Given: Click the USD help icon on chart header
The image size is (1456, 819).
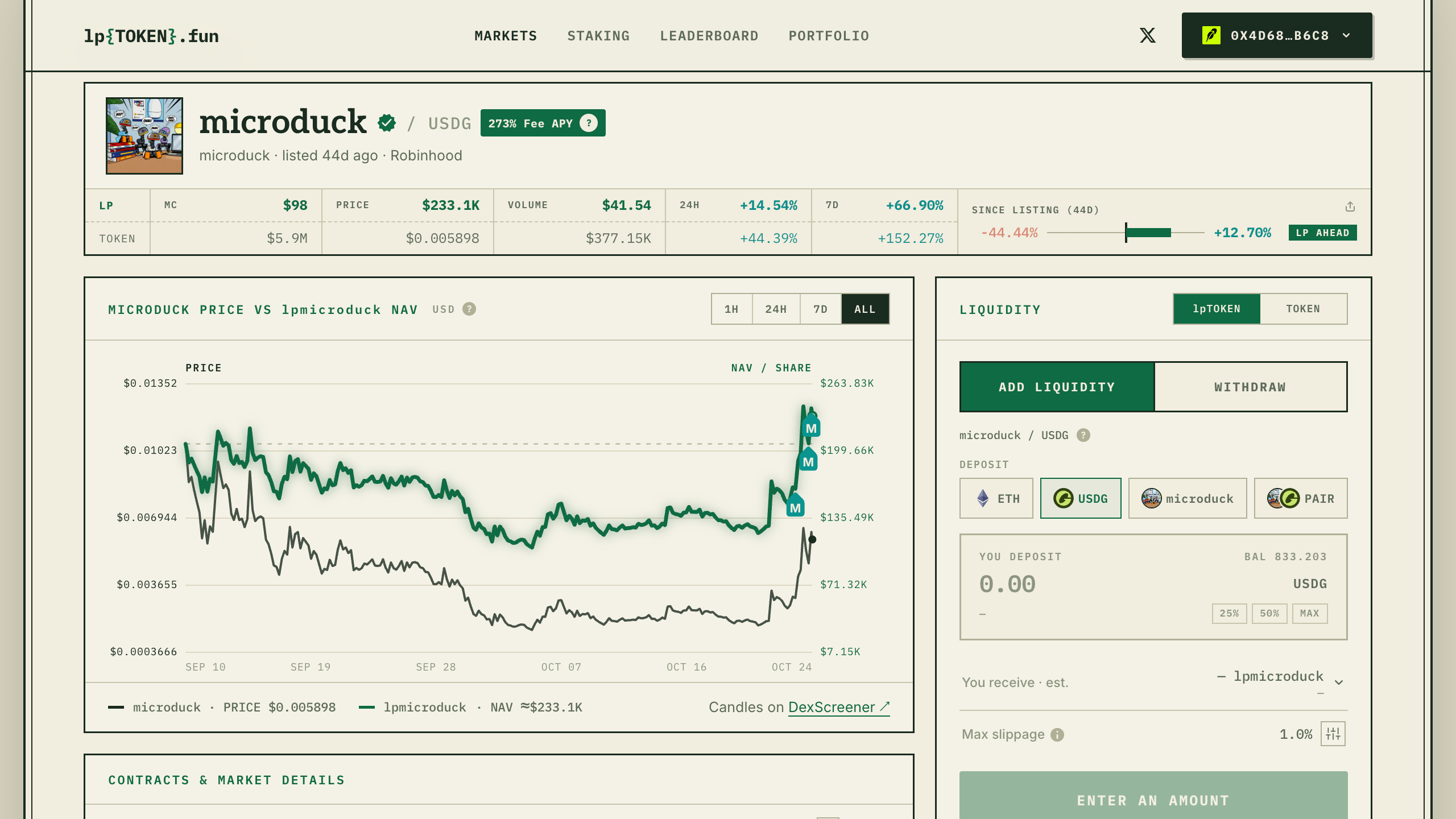Looking at the screenshot, I should 469,309.
